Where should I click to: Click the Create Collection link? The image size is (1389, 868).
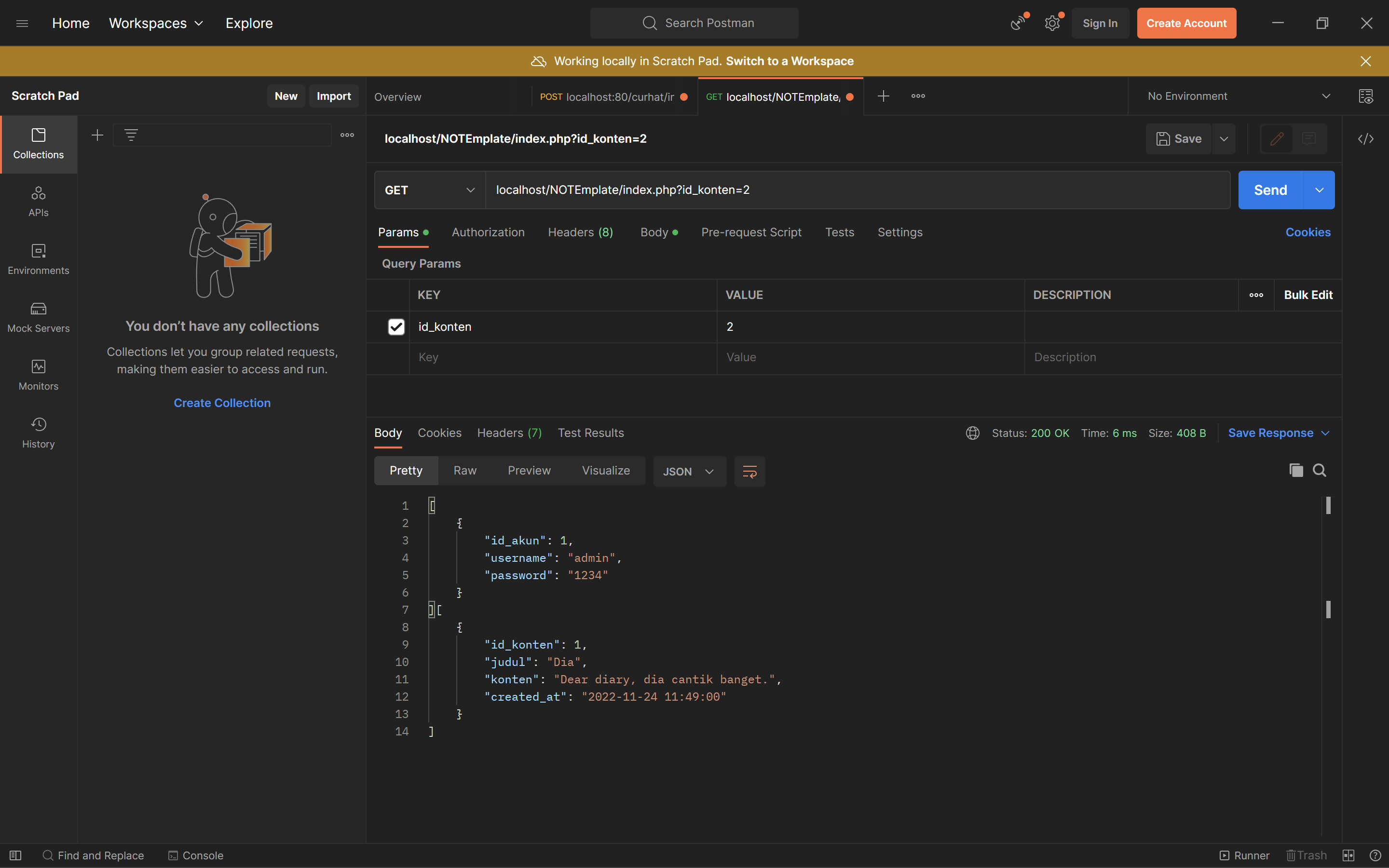(222, 403)
